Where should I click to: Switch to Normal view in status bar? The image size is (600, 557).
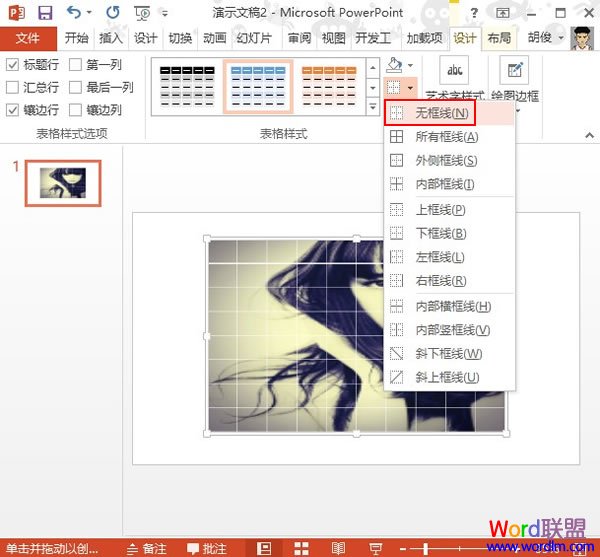tap(264, 549)
